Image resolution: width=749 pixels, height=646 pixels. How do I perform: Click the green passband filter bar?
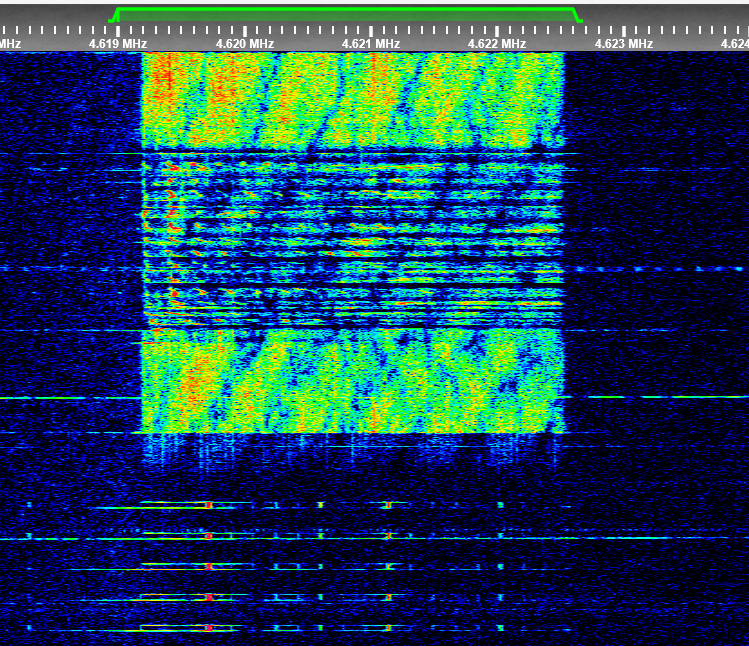346,15
